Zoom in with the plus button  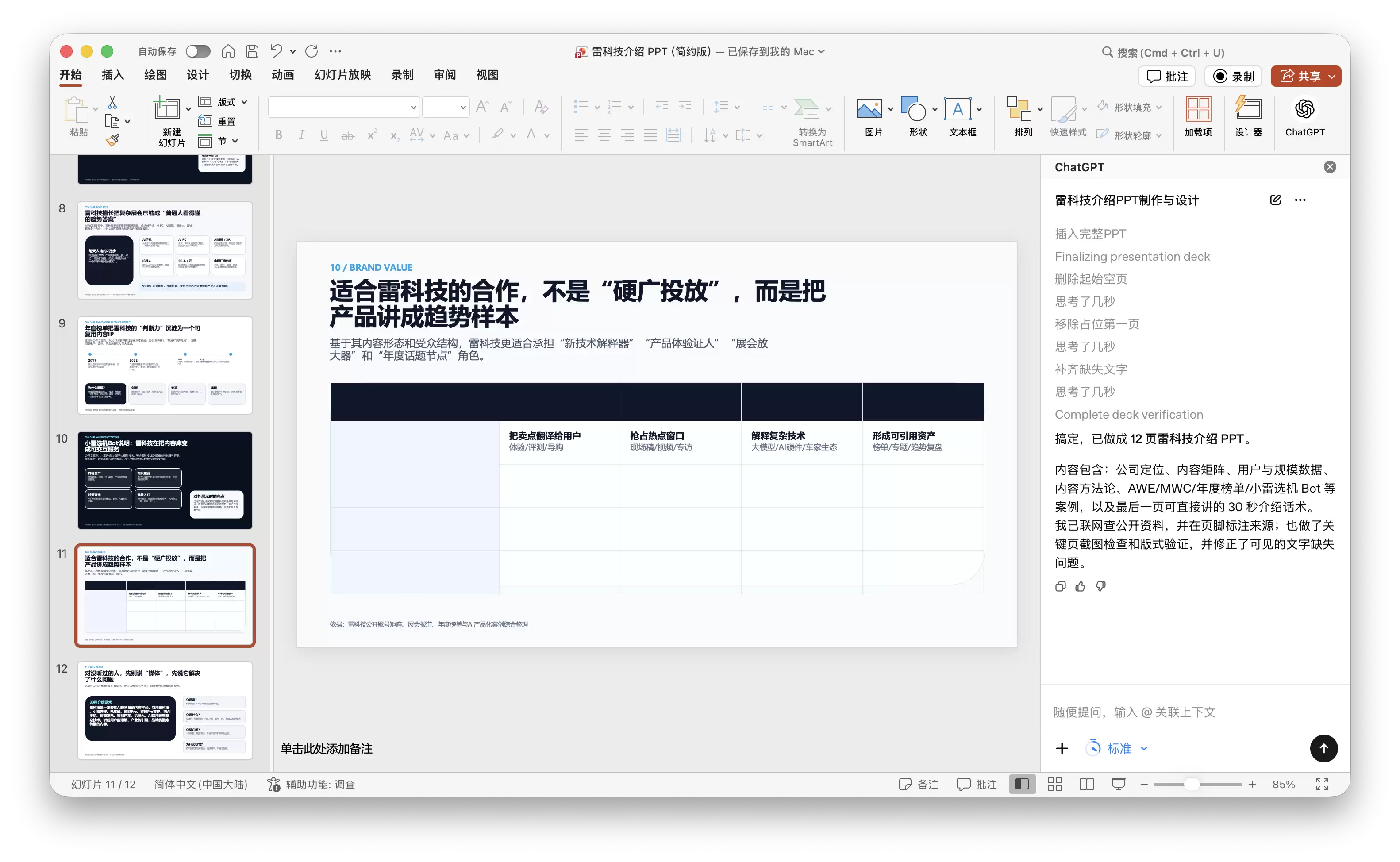coord(1252,785)
